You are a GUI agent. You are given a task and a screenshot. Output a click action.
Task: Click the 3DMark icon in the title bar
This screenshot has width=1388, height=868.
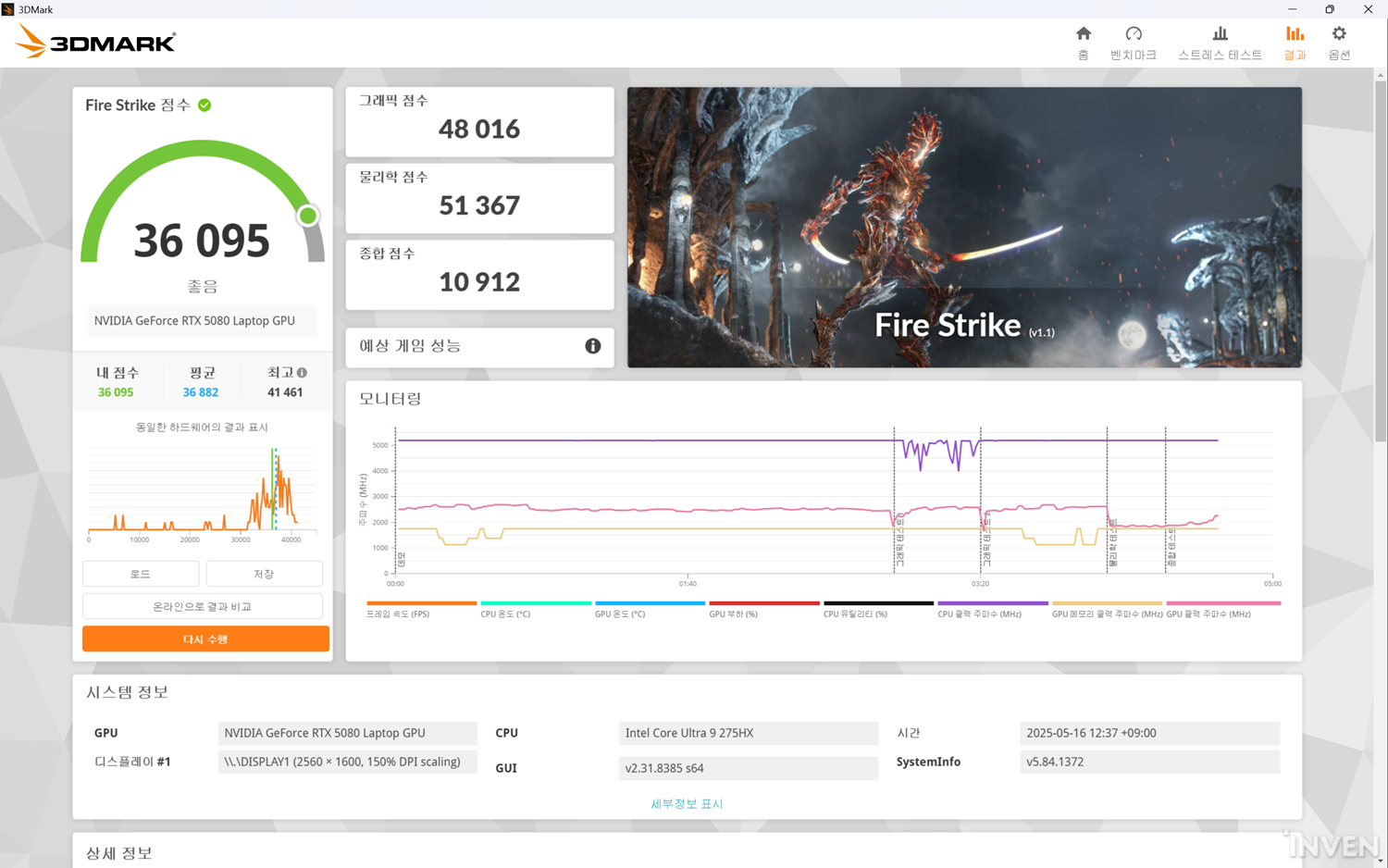pos(8,9)
